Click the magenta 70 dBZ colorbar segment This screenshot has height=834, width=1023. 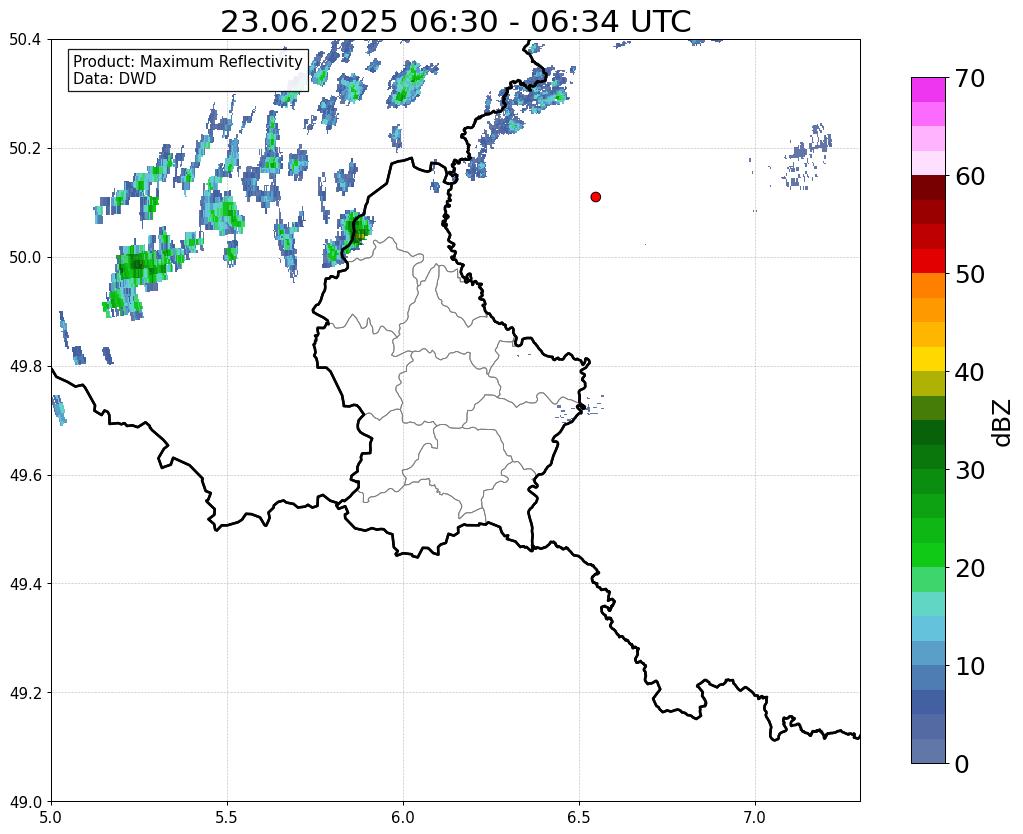(x=928, y=89)
